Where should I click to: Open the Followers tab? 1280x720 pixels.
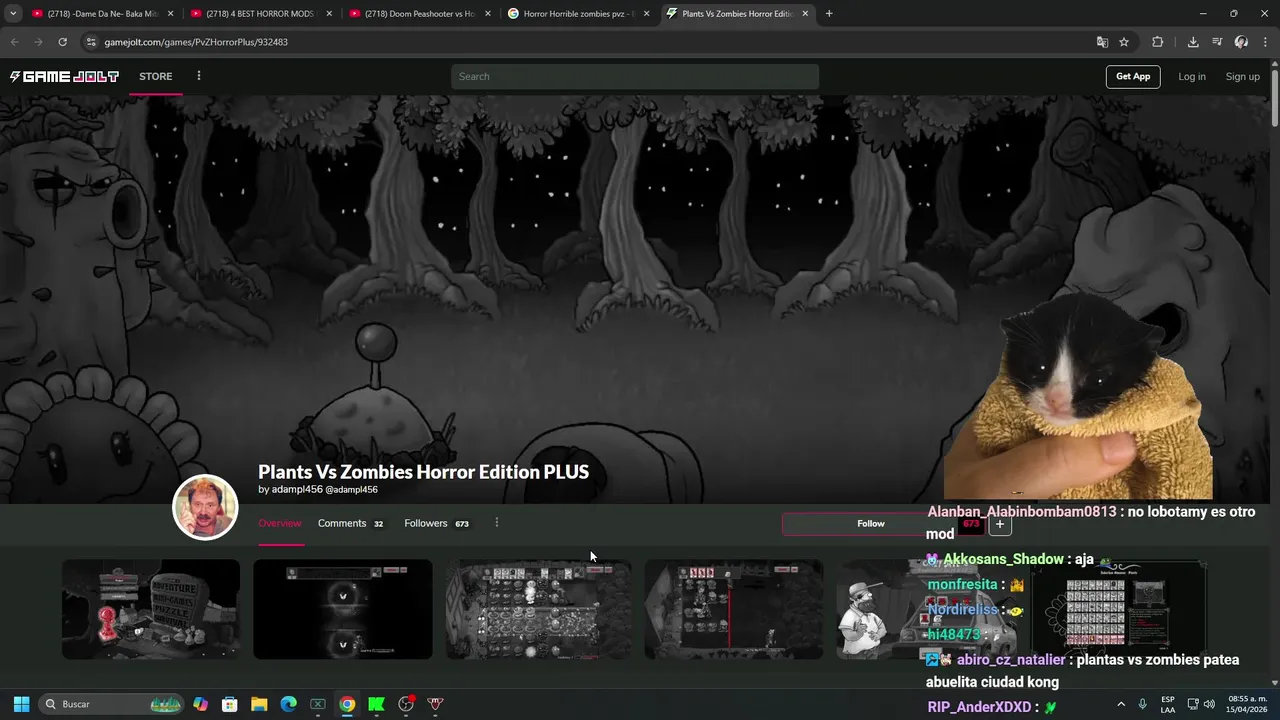tap(437, 523)
